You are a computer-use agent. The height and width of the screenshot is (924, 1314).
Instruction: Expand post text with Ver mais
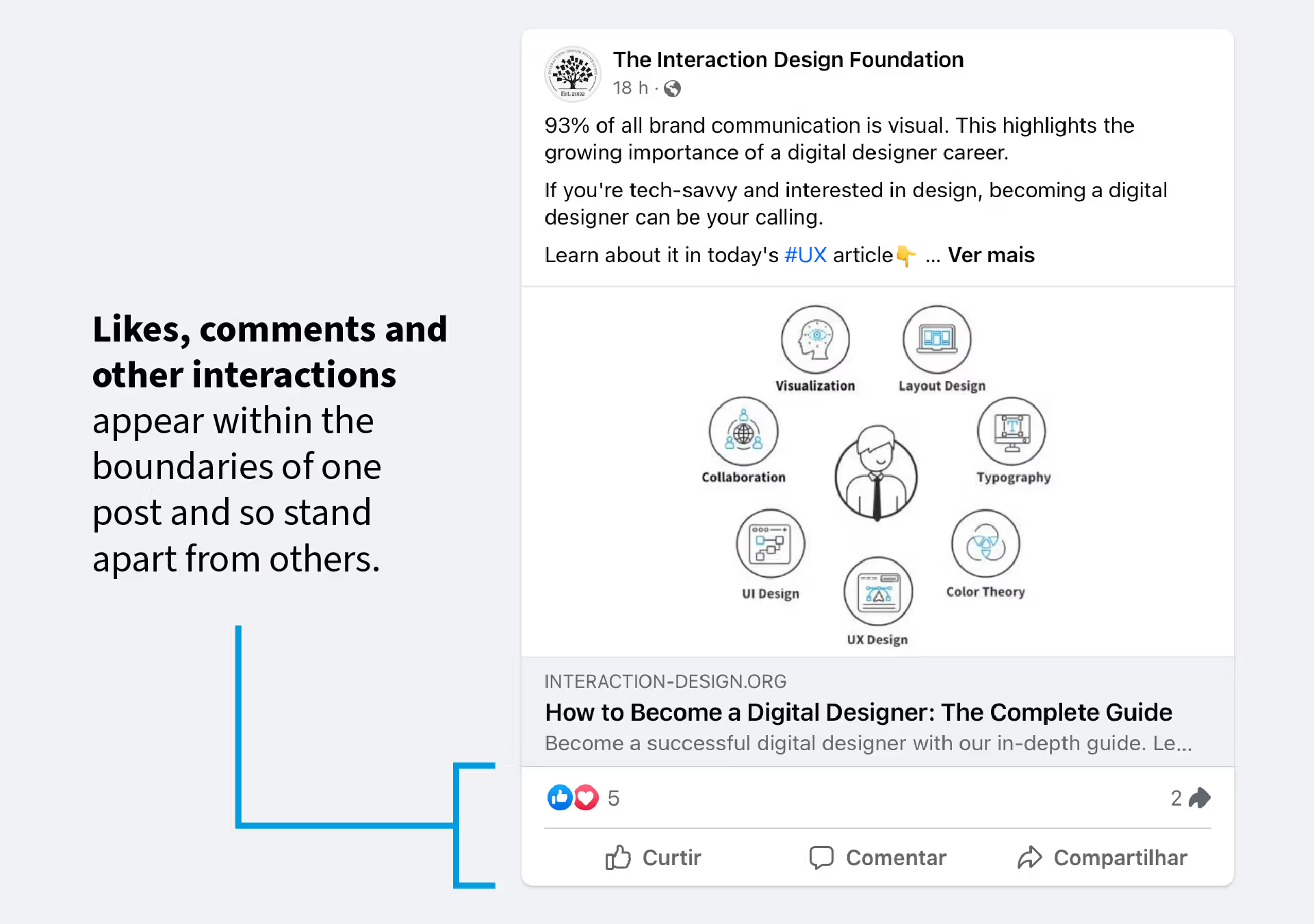(990, 255)
